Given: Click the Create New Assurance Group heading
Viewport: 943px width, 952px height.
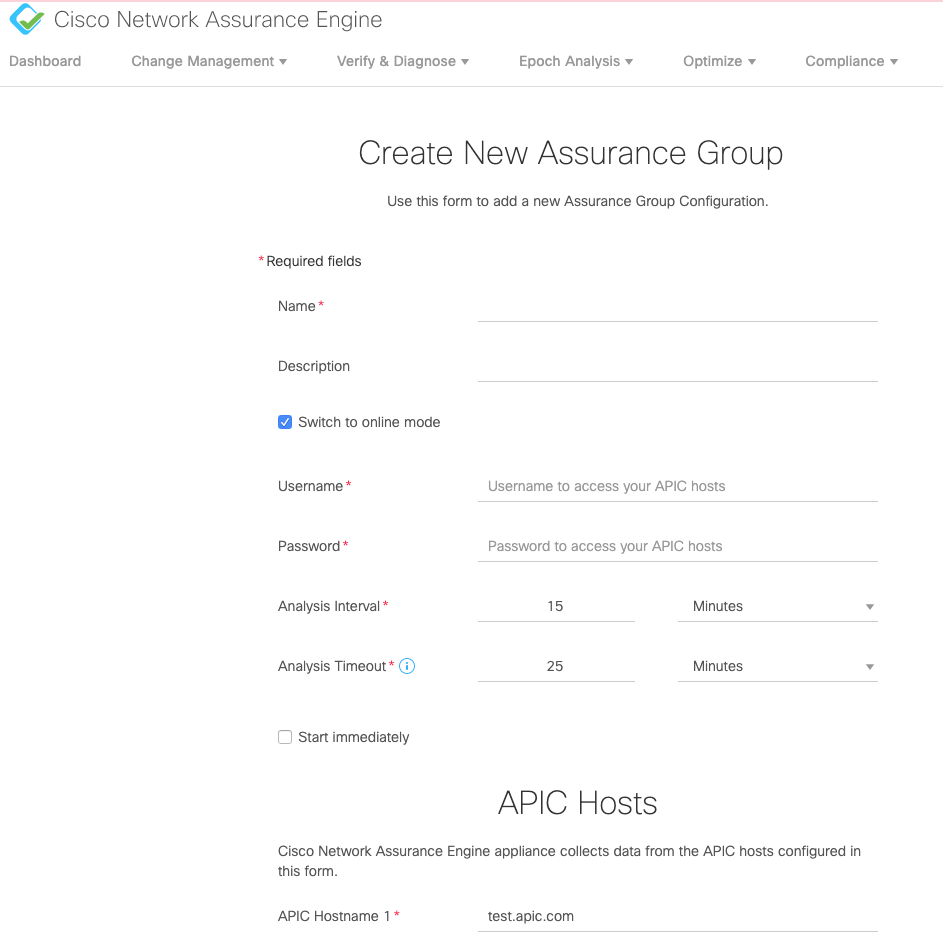Looking at the screenshot, I should (571, 153).
